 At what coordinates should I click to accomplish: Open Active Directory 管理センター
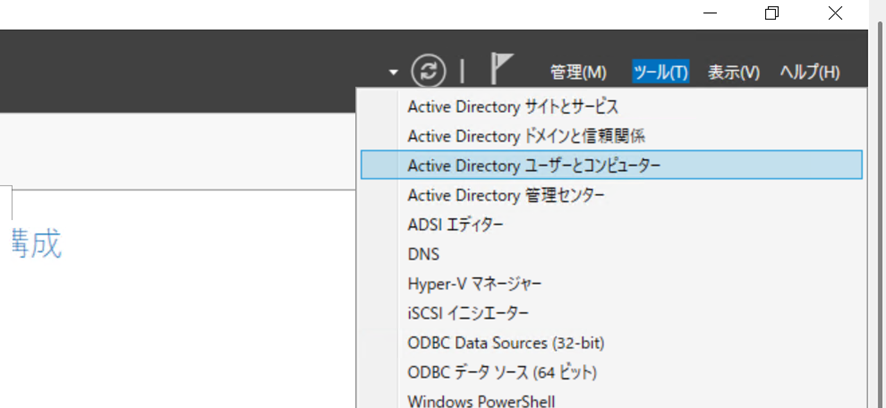point(611,195)
